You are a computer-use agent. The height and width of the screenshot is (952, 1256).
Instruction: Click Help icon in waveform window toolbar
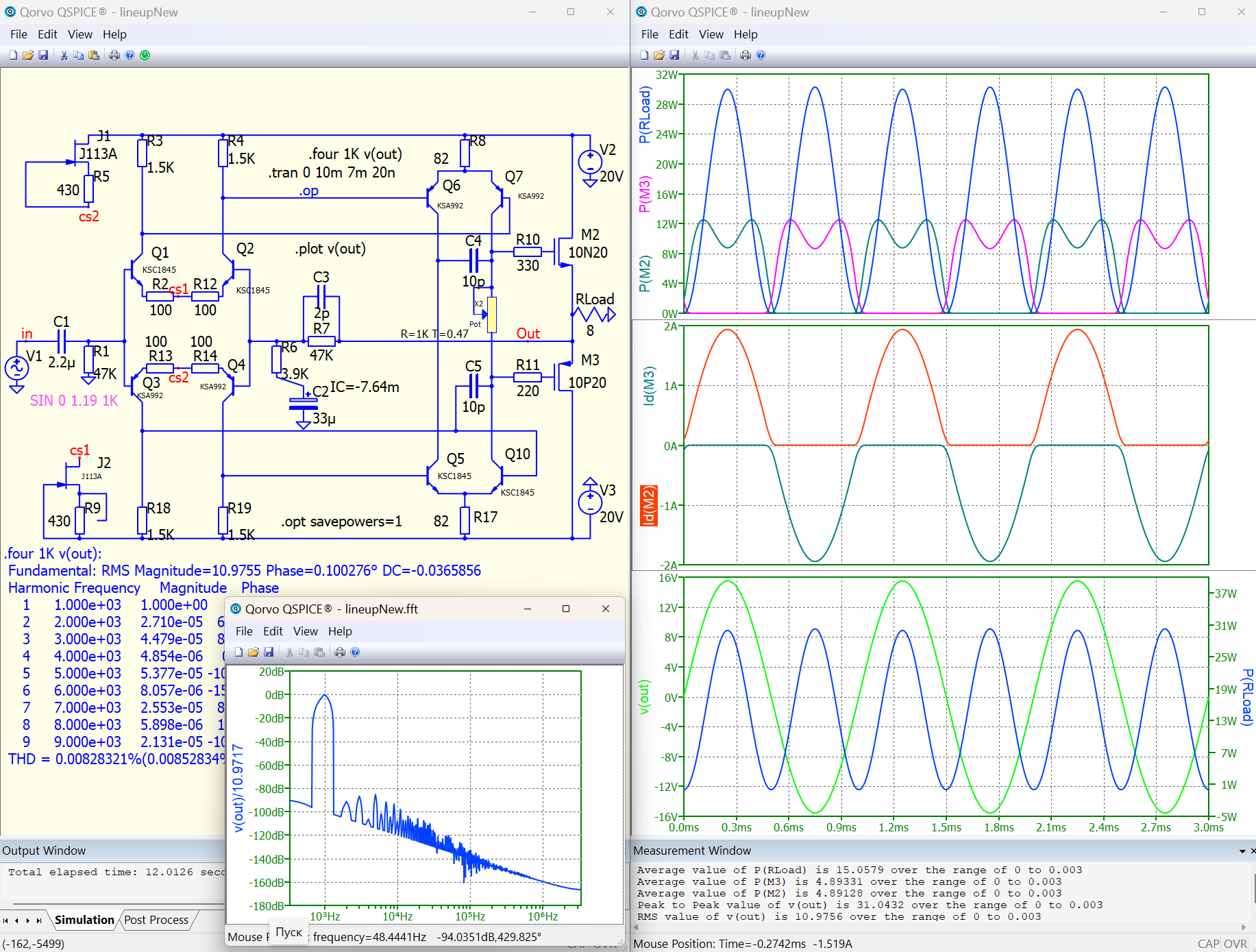point(761,56)
